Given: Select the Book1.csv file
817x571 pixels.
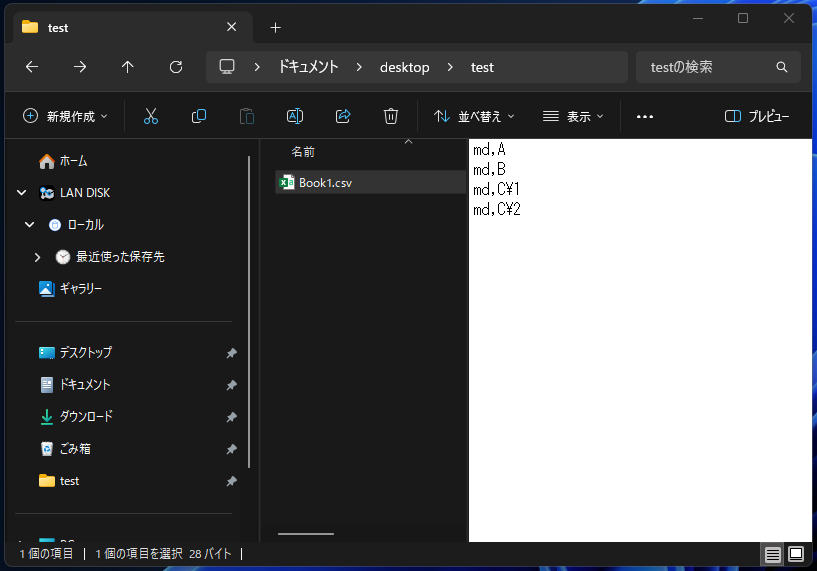Looking at the screenshot, I should (x=370, y=182).
